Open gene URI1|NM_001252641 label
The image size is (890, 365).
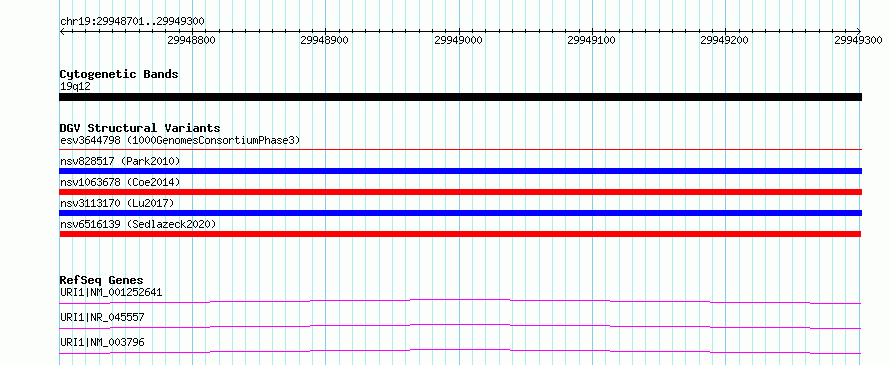(x=111, y=292)
